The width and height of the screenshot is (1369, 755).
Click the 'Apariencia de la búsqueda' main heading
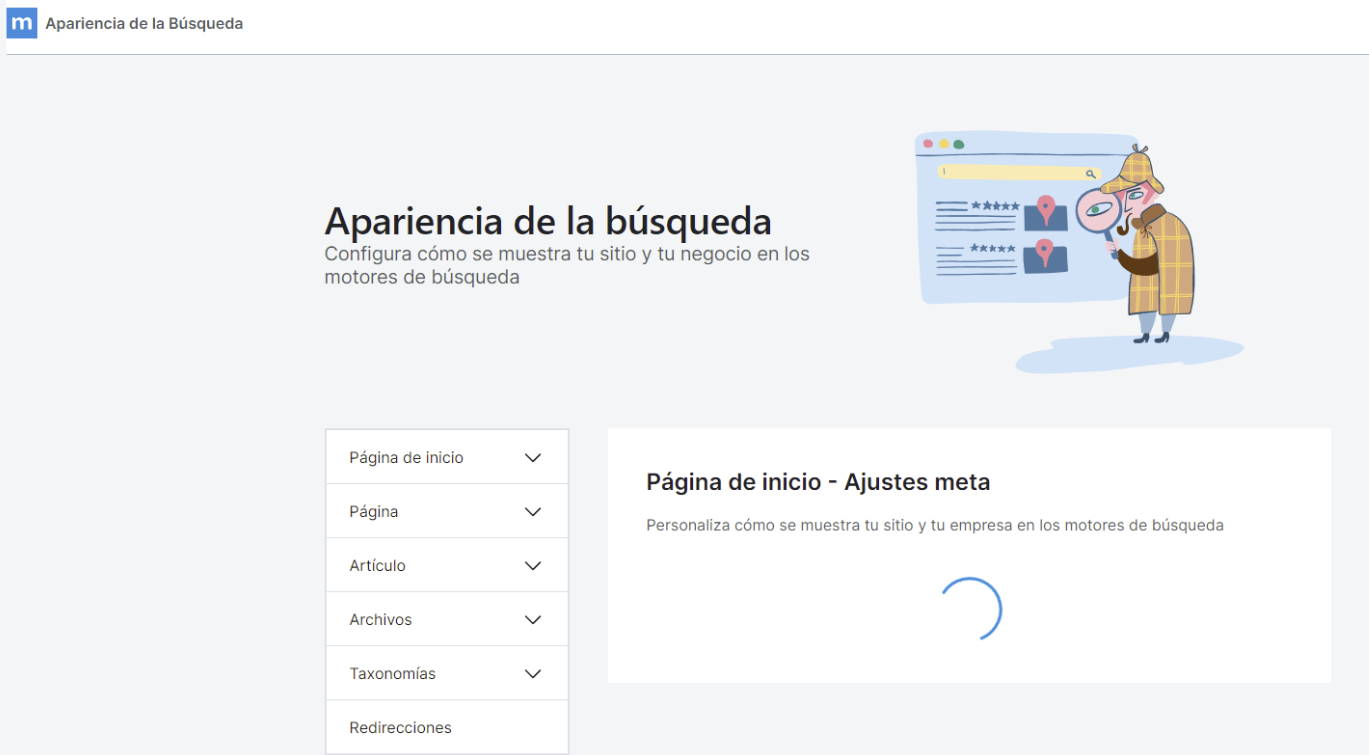click(x=548, y=221)
